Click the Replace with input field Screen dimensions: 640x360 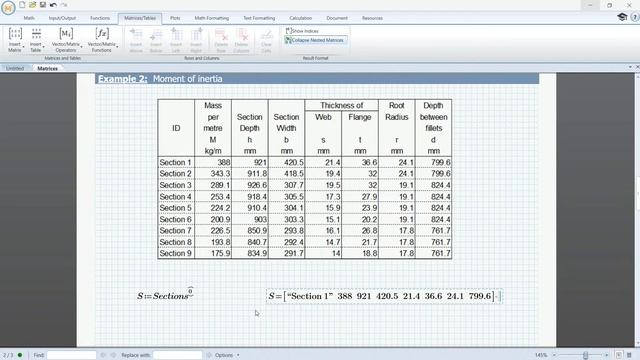click(178, 355)
